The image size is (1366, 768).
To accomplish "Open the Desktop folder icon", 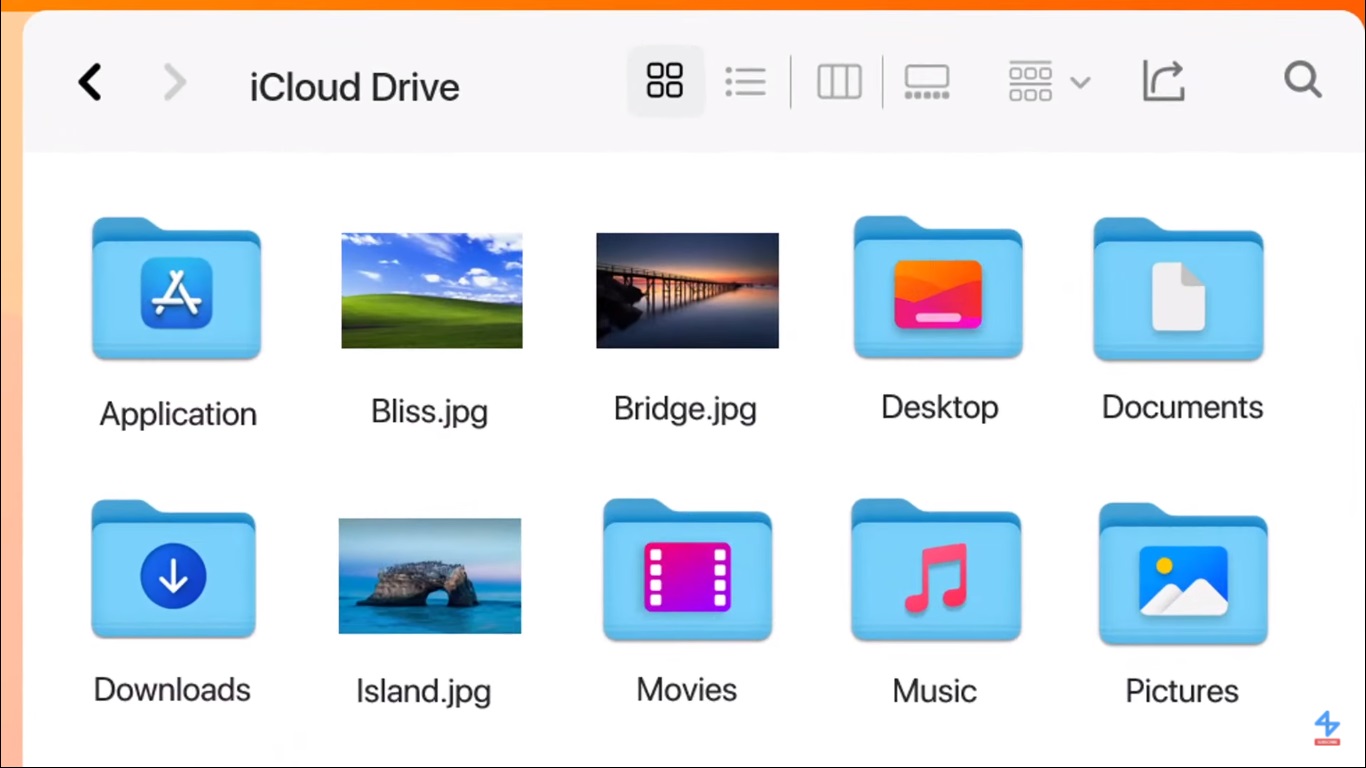I will coord(938,288).
